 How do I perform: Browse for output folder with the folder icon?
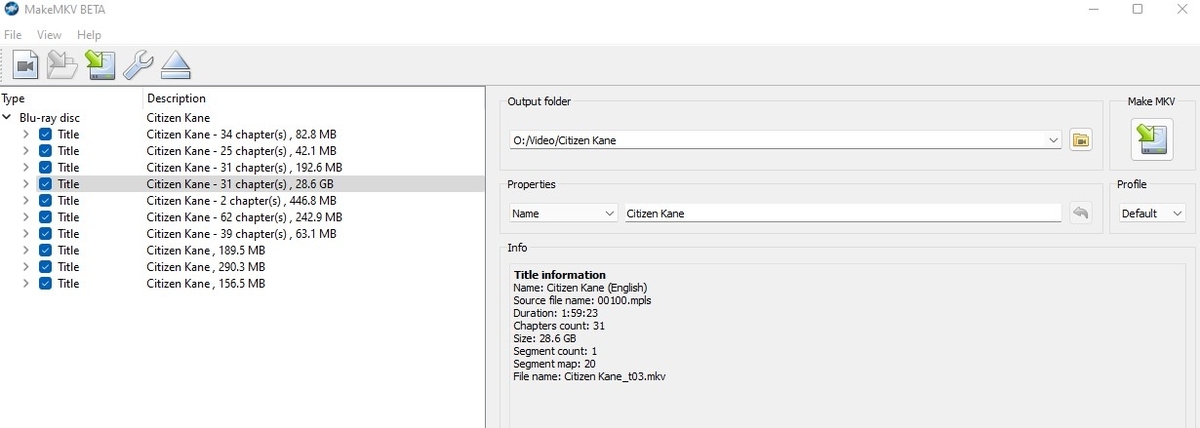click(1080, 140)
